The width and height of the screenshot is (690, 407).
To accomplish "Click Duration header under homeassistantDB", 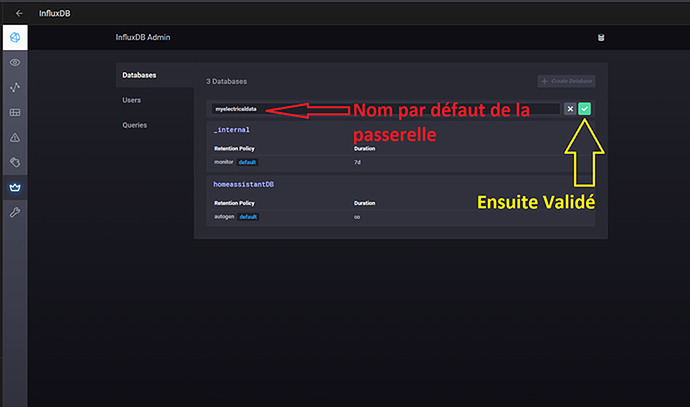I will point(364,203).
